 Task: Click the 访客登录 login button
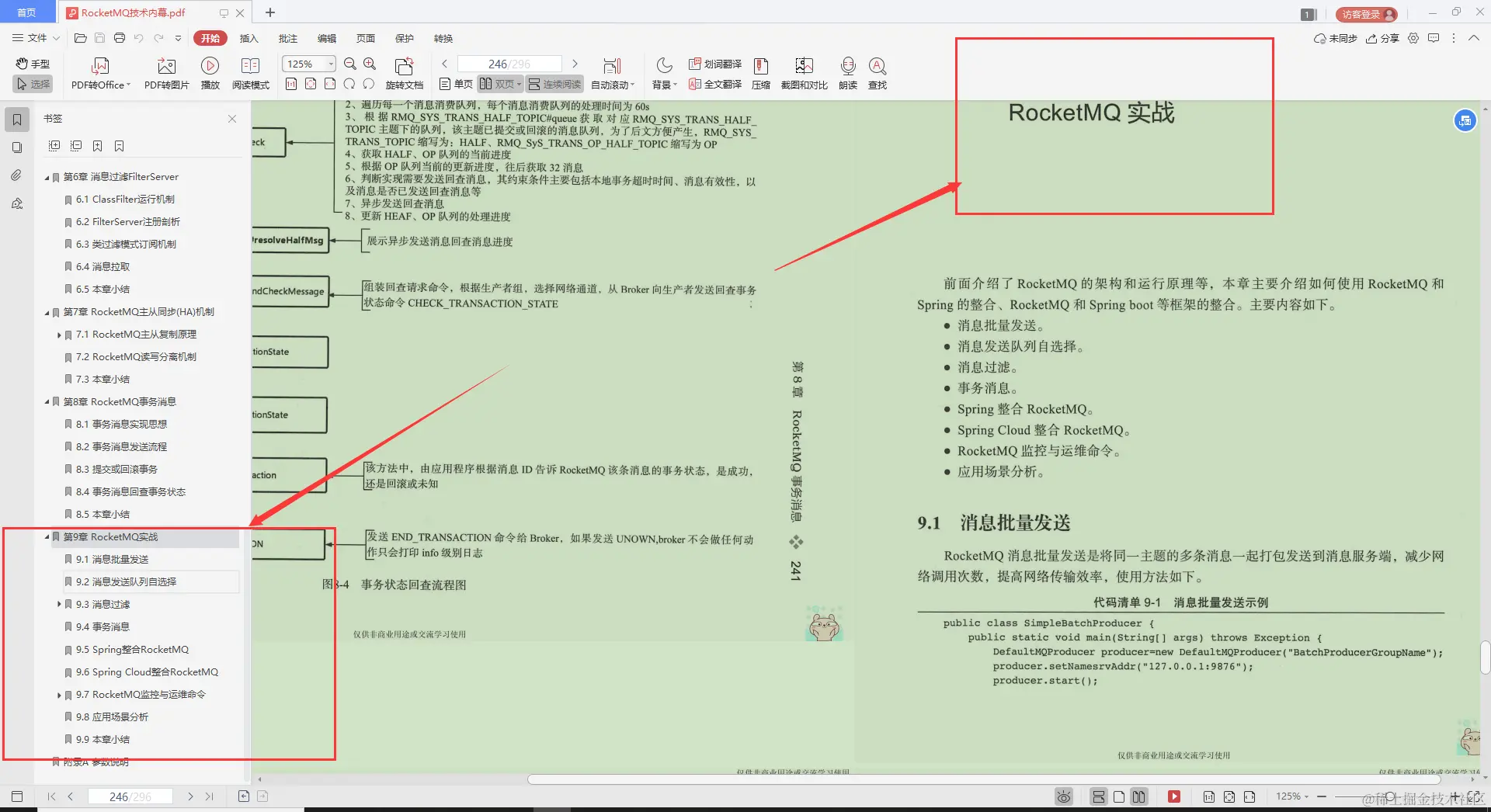1365,14
